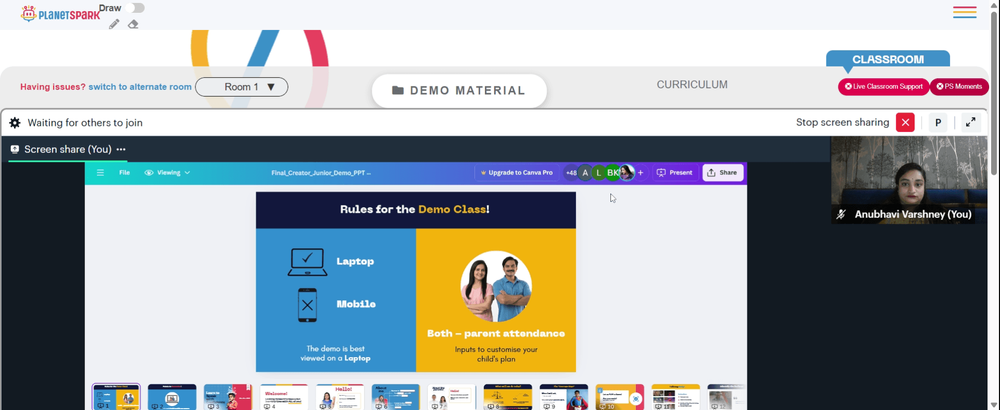Screen dimensions: 1000x410
Task: Select slide thumbnail 9
Action: [x=564, y=397]
